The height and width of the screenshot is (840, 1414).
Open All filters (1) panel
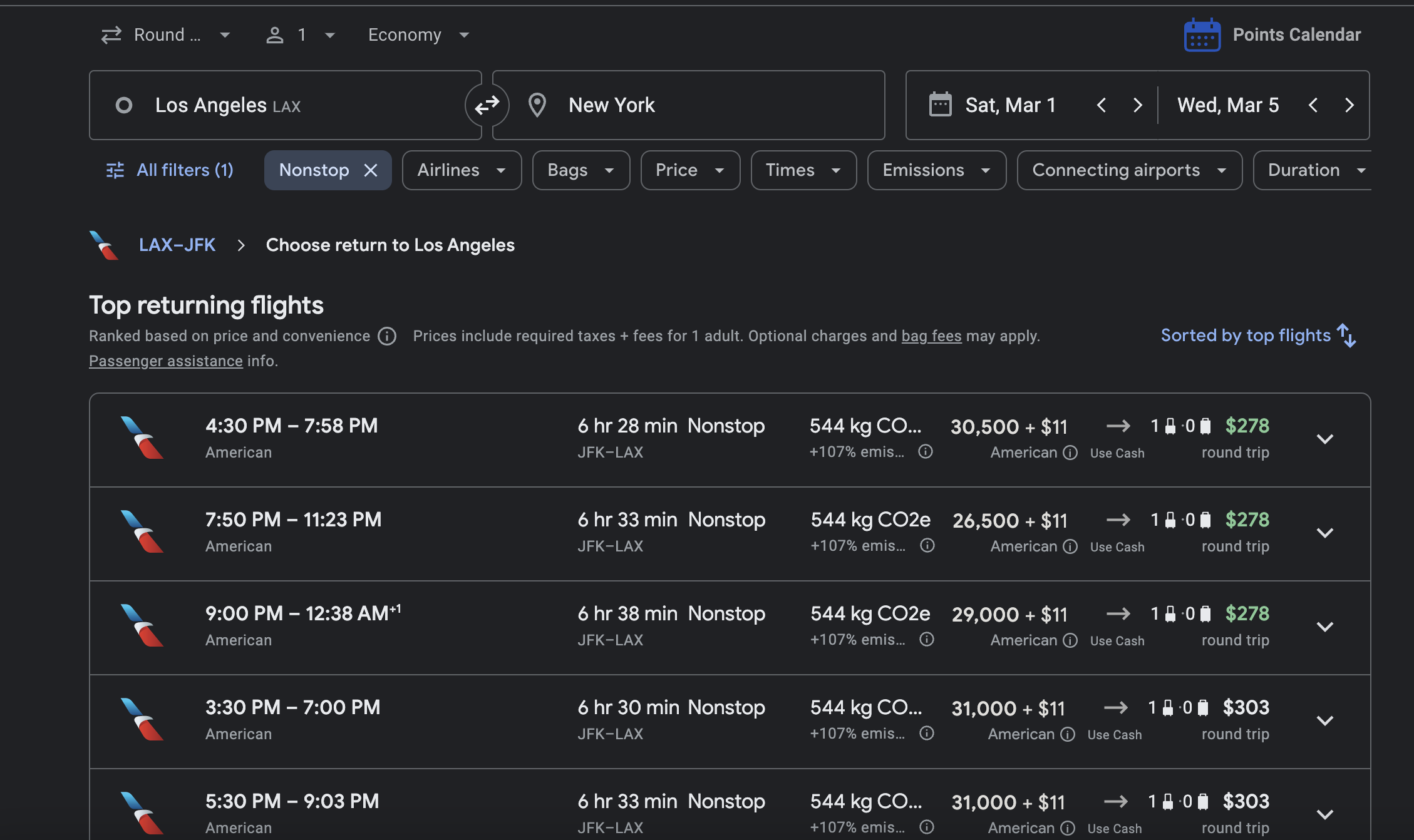[x=170, y=170]
